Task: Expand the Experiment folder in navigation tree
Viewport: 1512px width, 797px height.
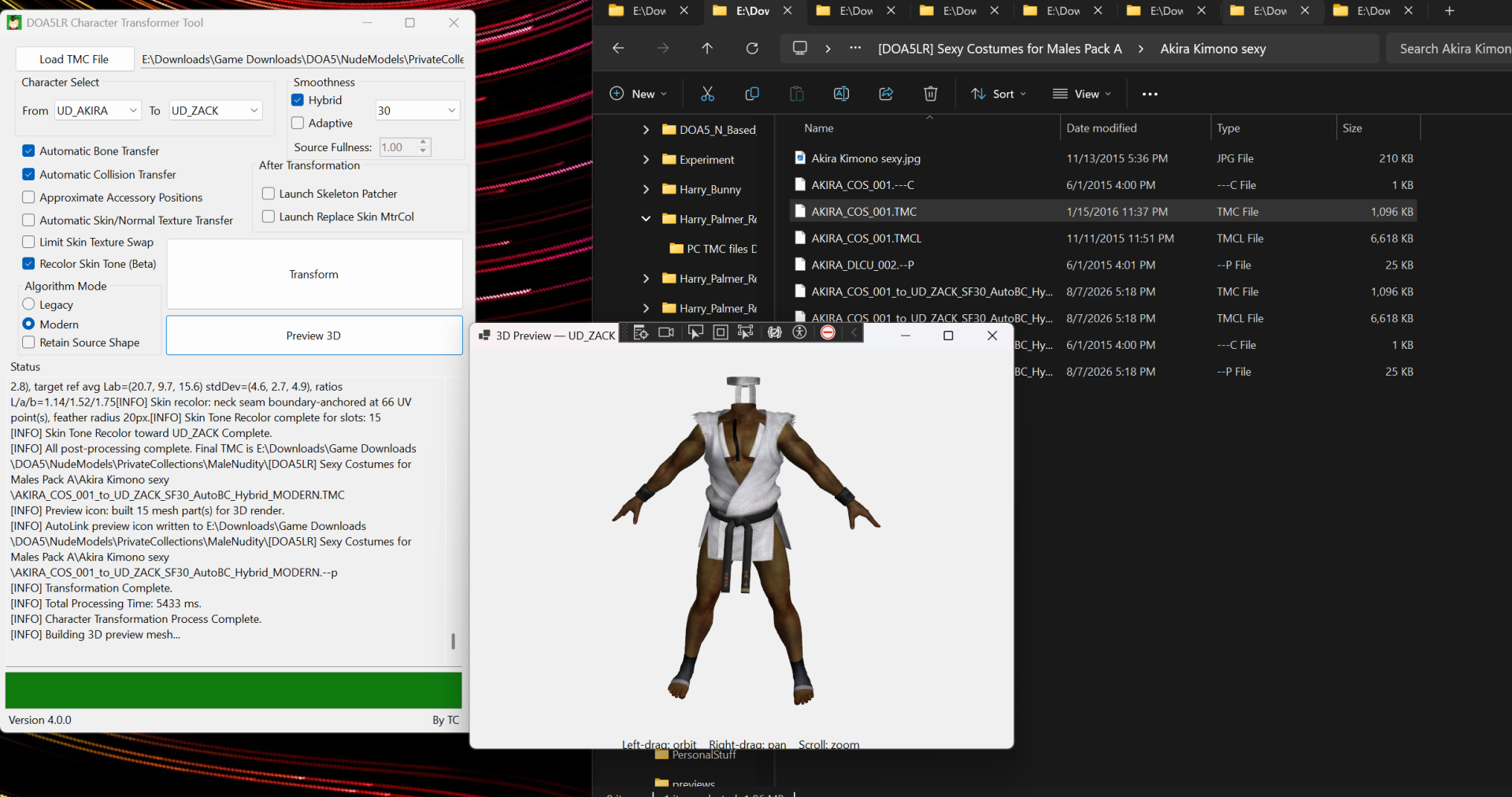Action: coord(646,159)
